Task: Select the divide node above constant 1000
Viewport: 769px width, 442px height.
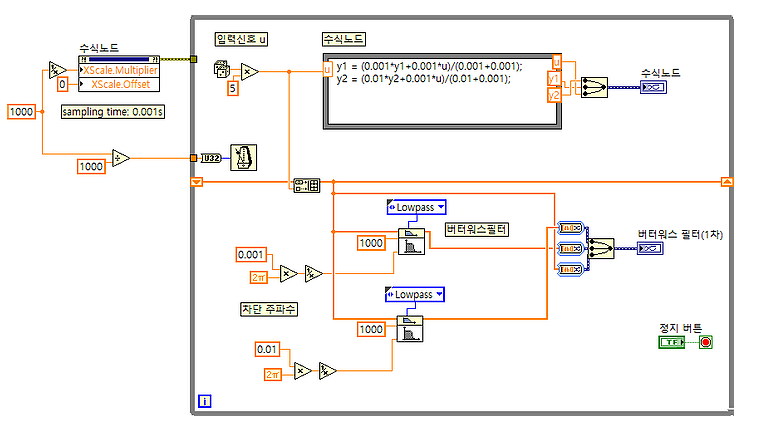Action: coord(120,158)
